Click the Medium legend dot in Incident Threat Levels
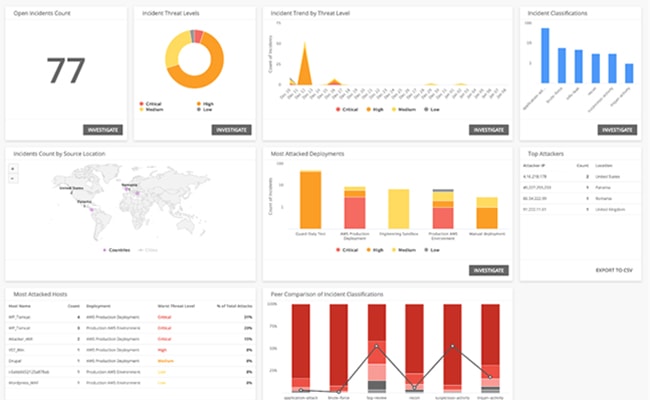The height and width of the screenshot is (400, 650). coord(142,109)
